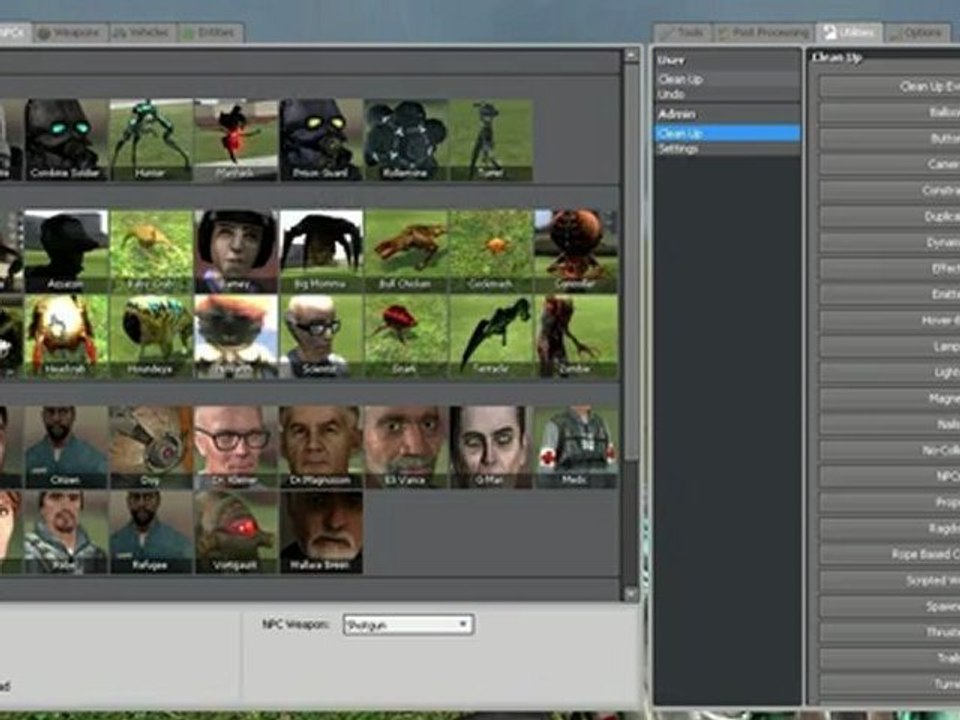This screenshot has height=720, width=960.
Task: Switch to Post Processing tab
Action: click(765, 32)
